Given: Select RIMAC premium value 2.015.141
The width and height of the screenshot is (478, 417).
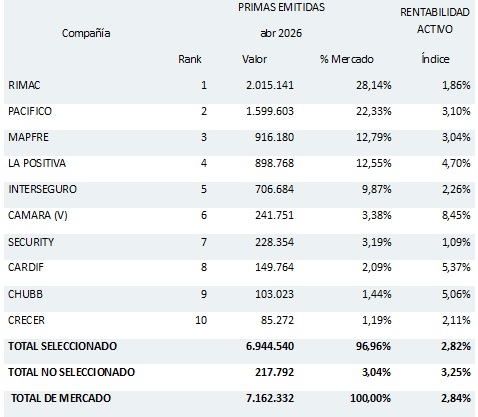Looking at the screenshot, I should (270, 85).
